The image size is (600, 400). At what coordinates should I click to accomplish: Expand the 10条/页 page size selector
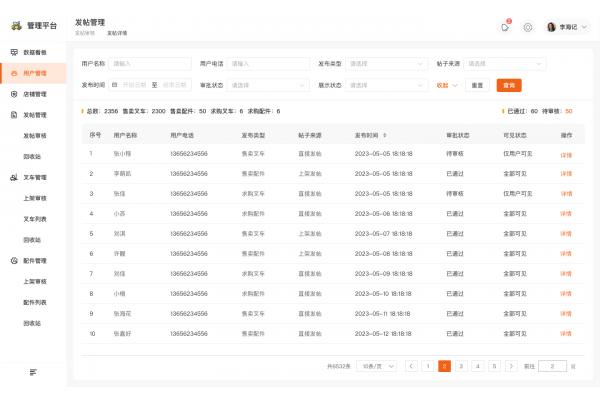click(x=377, y=367)
